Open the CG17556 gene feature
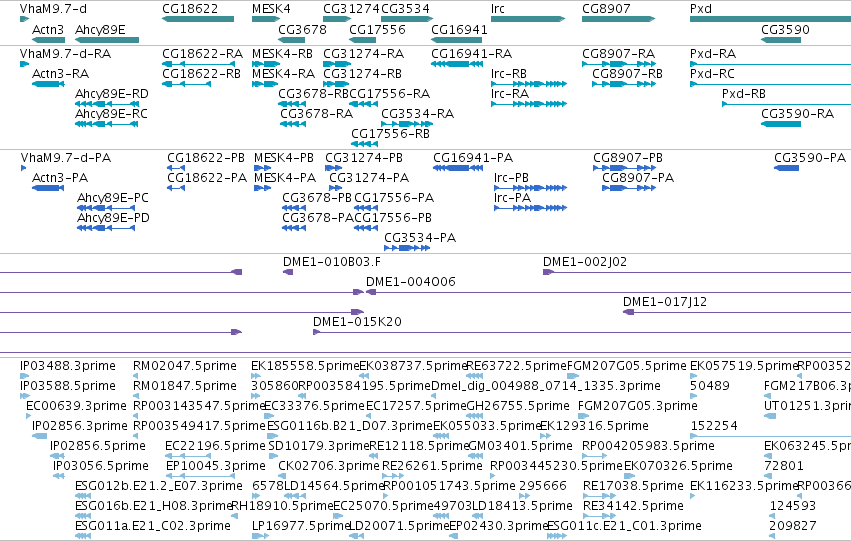 click(363, 40)
